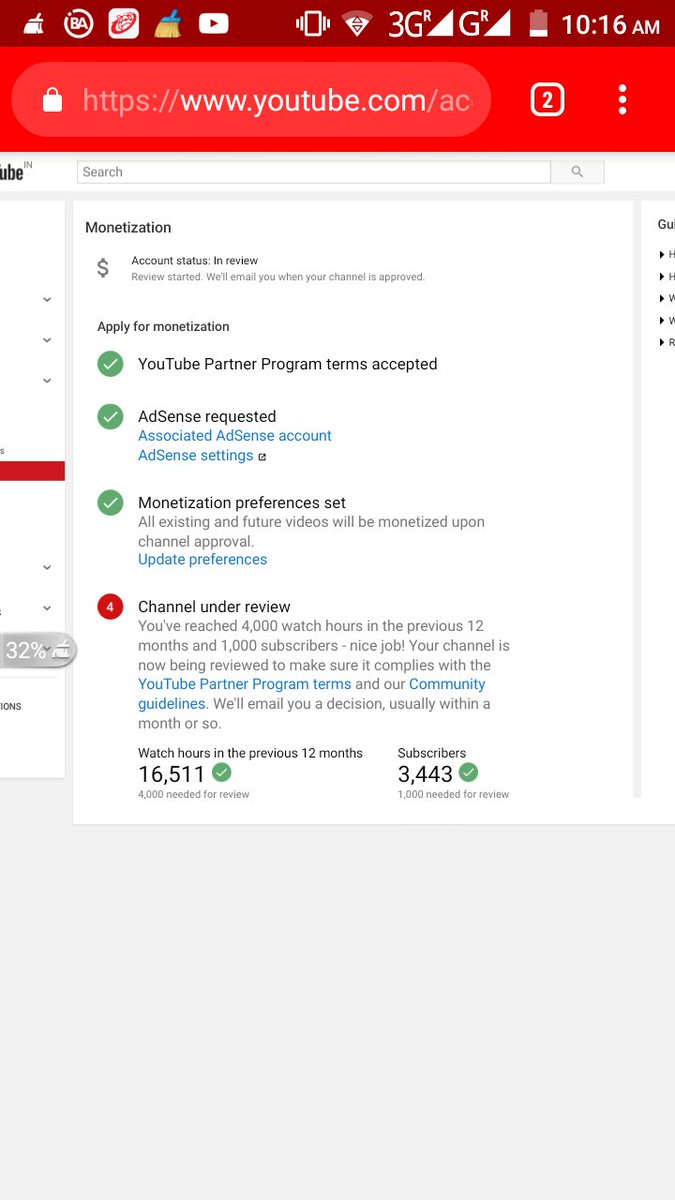Click green check beside AdSense requested

(x=110, y=417)
